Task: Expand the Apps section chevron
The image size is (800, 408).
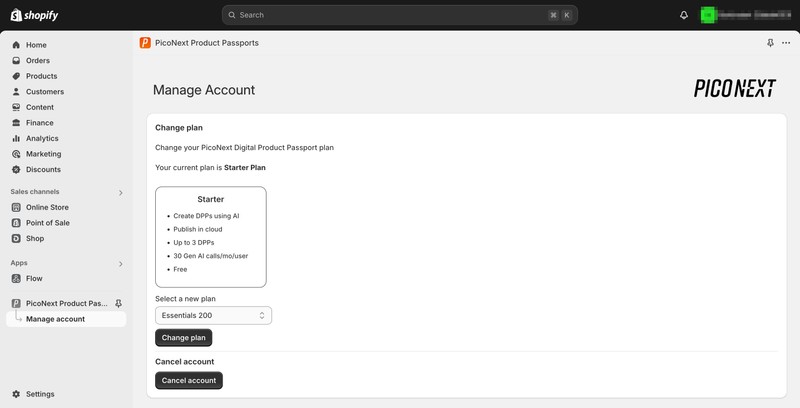Action: (x=121, y=264)
